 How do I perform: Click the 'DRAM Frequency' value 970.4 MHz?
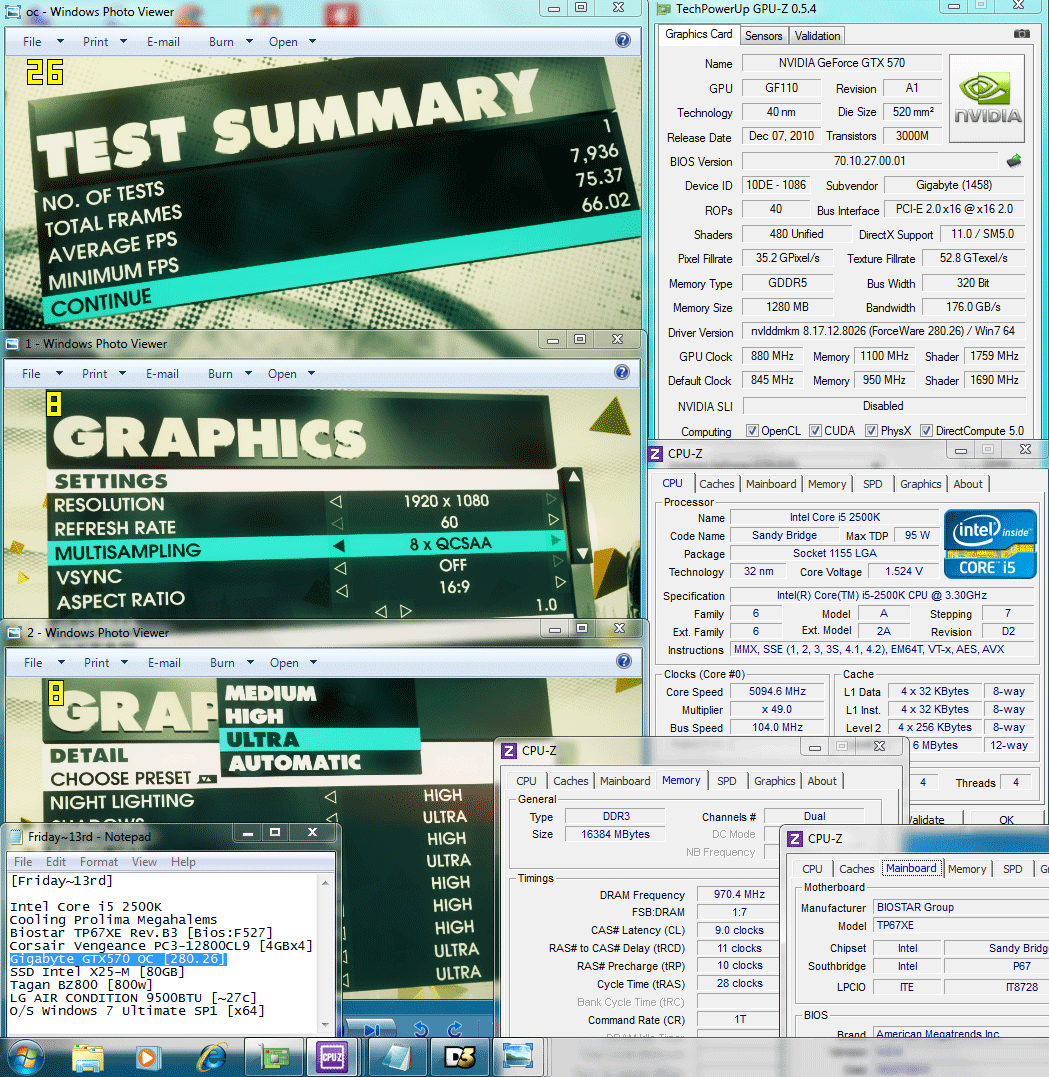click(x=739, y=894)
